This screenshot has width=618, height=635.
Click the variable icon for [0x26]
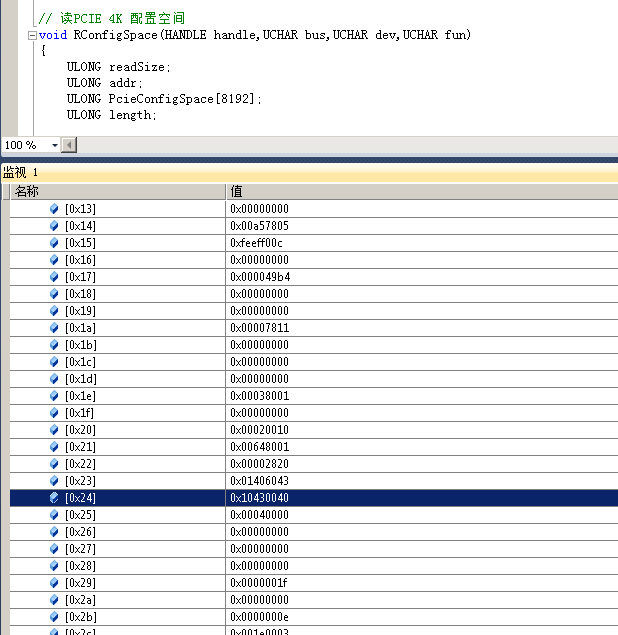54,532
